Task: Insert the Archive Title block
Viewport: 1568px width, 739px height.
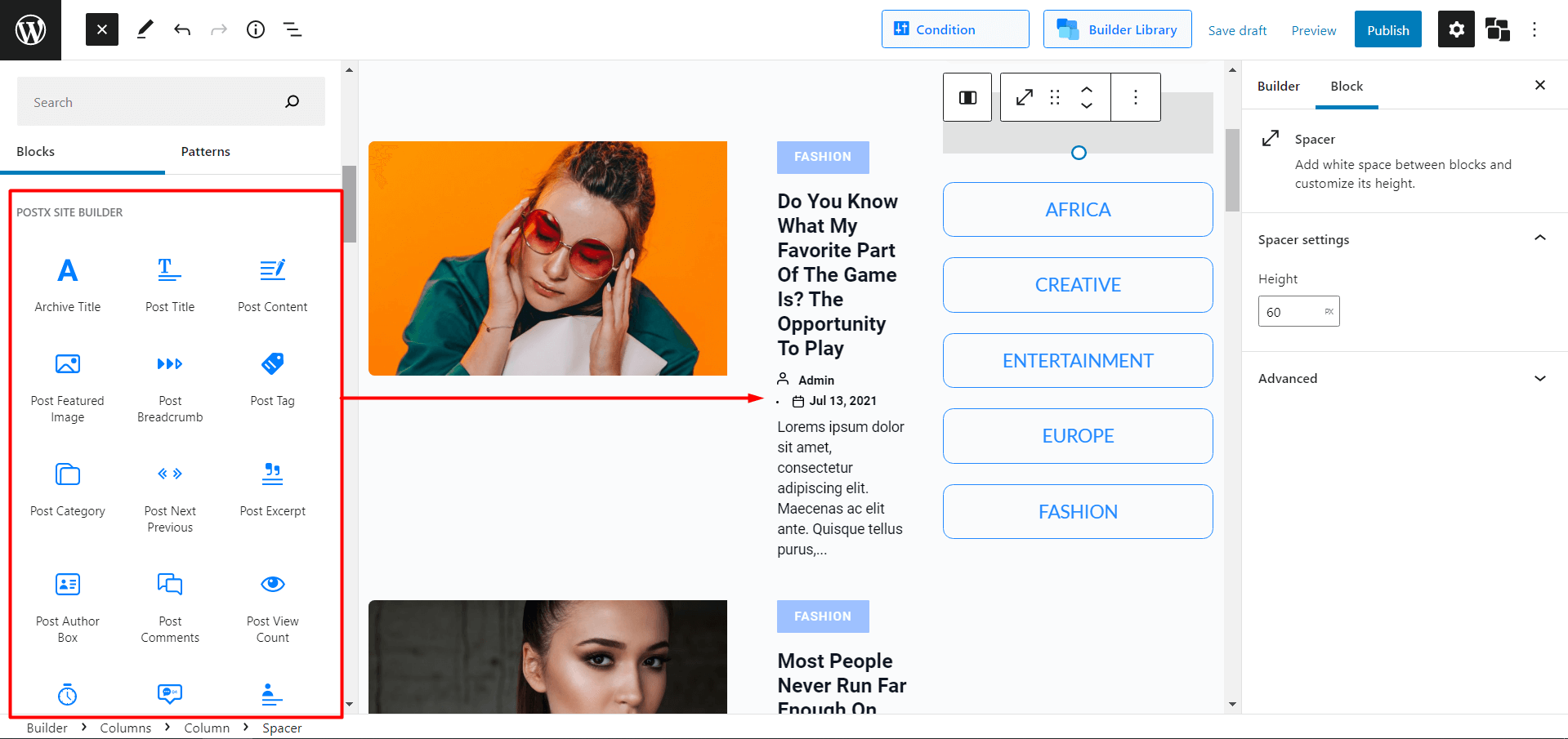Action: [x=68, y=283]
